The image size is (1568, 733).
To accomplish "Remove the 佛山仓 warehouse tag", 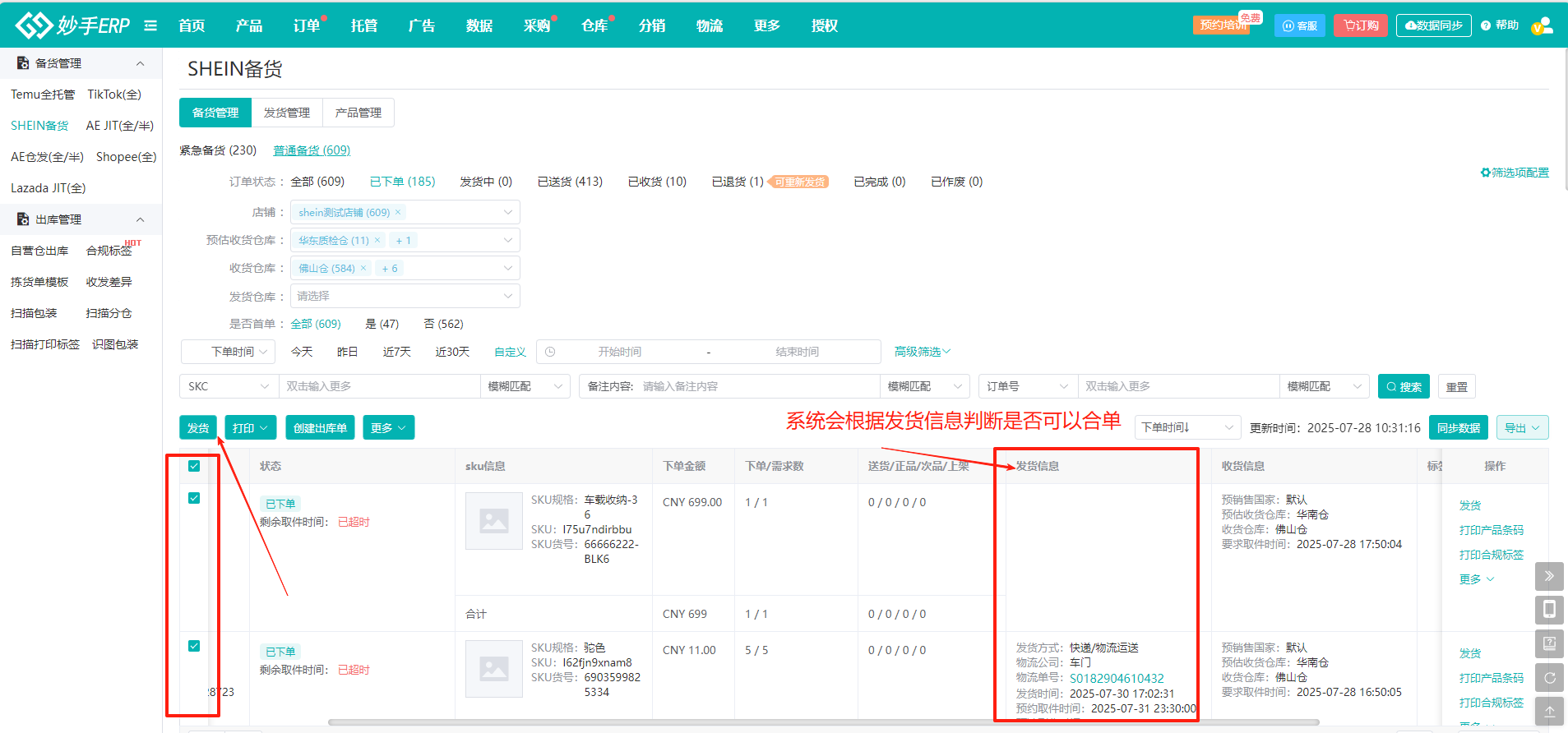I will [363, 268].
